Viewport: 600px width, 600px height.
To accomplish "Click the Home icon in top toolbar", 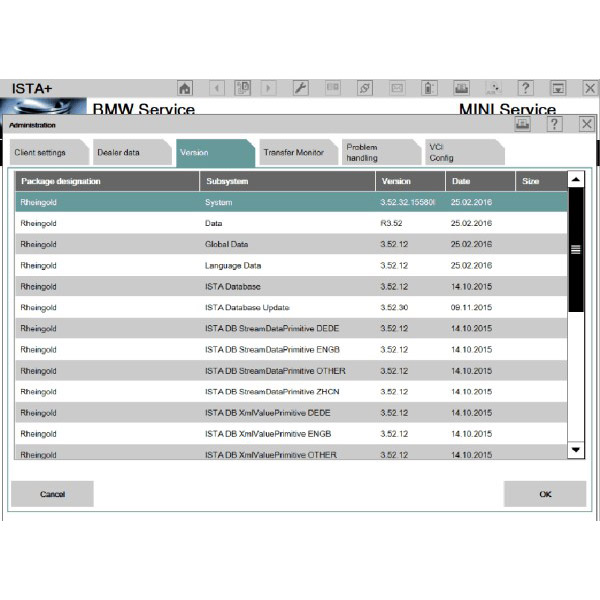I will [x=184, y=89].
